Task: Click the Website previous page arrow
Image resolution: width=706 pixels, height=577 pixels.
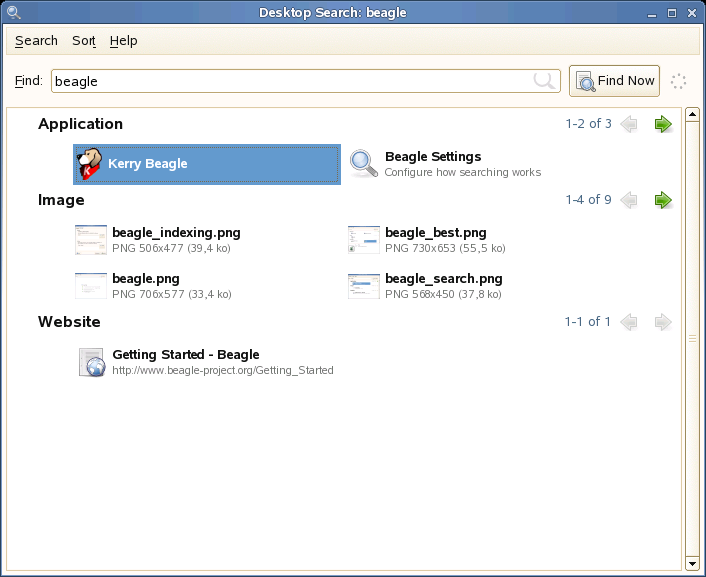Action: click(629, 322)
